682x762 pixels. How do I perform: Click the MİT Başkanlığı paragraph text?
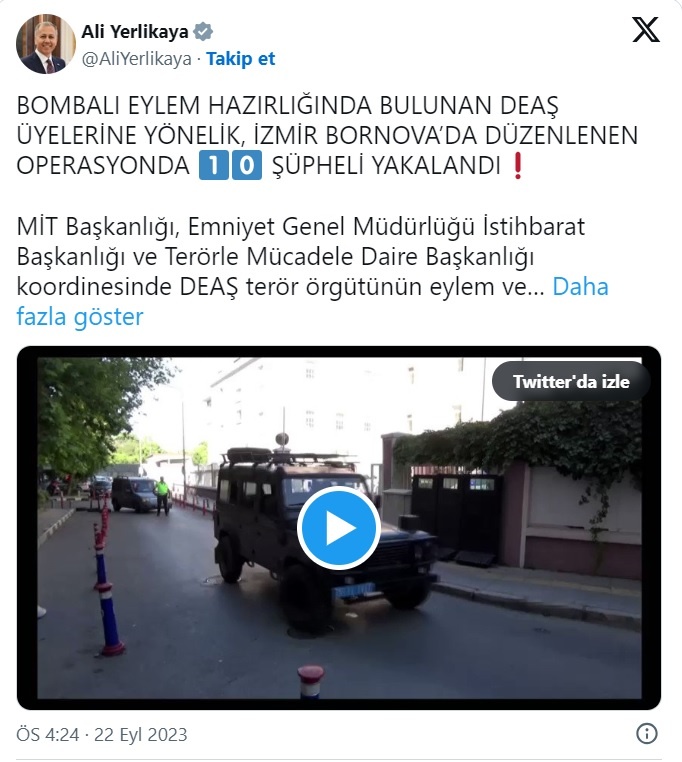point(313,272)
